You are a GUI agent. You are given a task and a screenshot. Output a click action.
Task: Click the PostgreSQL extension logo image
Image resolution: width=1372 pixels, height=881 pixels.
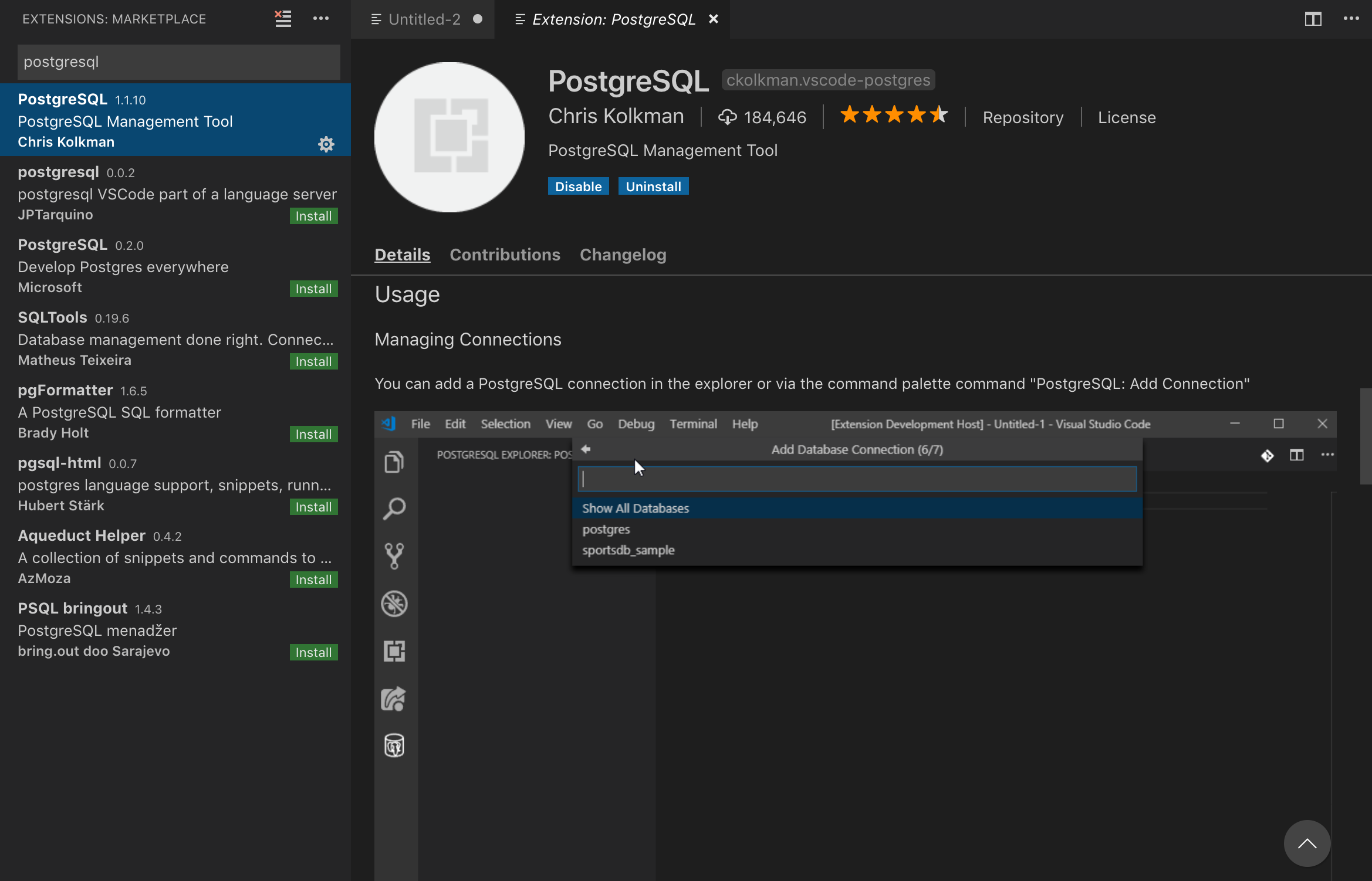(x=450, y=137)
